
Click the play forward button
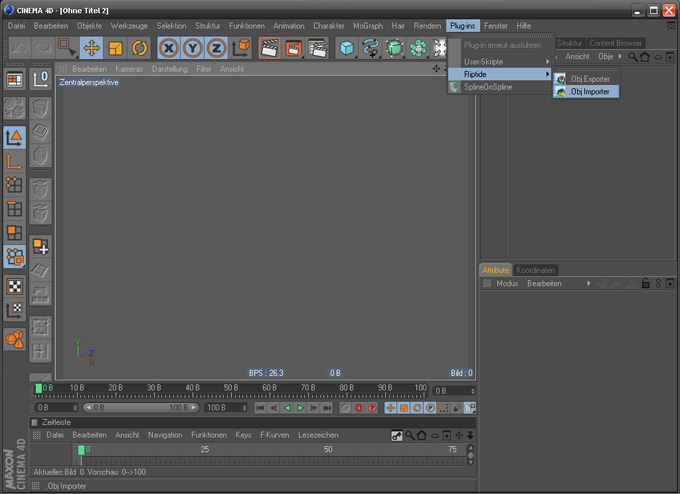(x=300, y=408)
